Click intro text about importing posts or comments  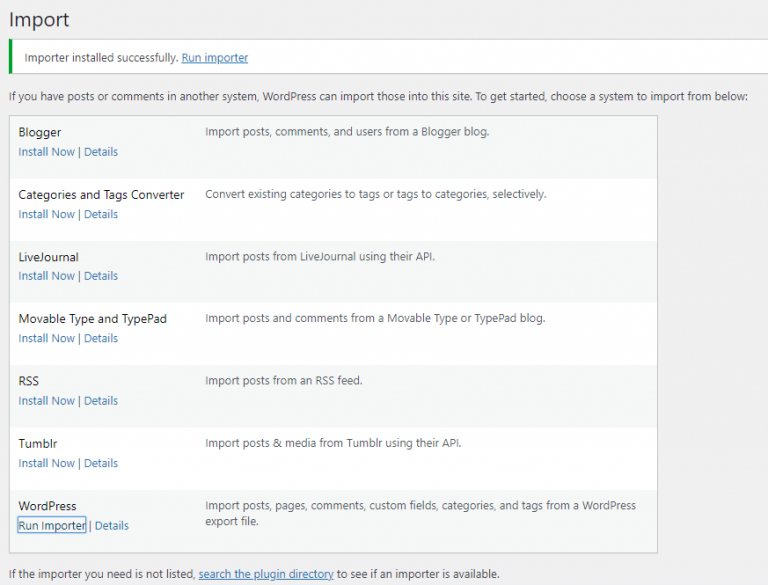(378, 97)
